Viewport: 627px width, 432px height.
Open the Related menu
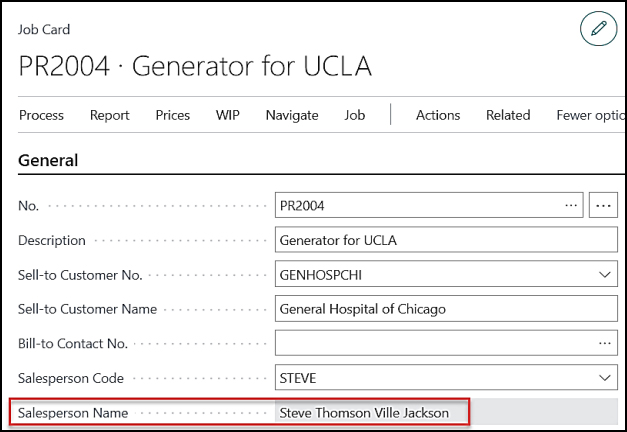[x=508, y=115]
